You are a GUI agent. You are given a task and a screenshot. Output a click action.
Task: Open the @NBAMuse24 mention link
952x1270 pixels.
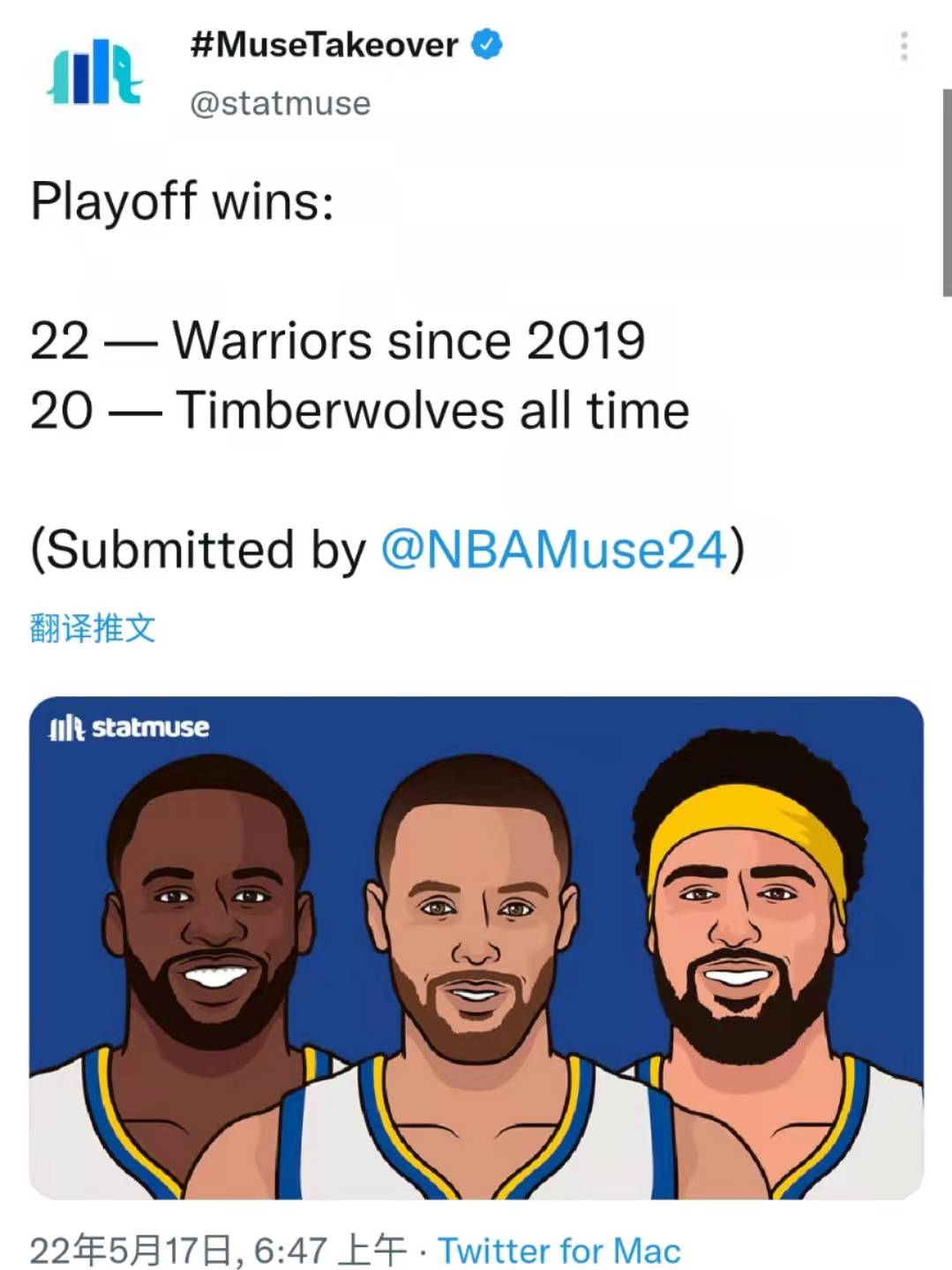tap(555, 549)
